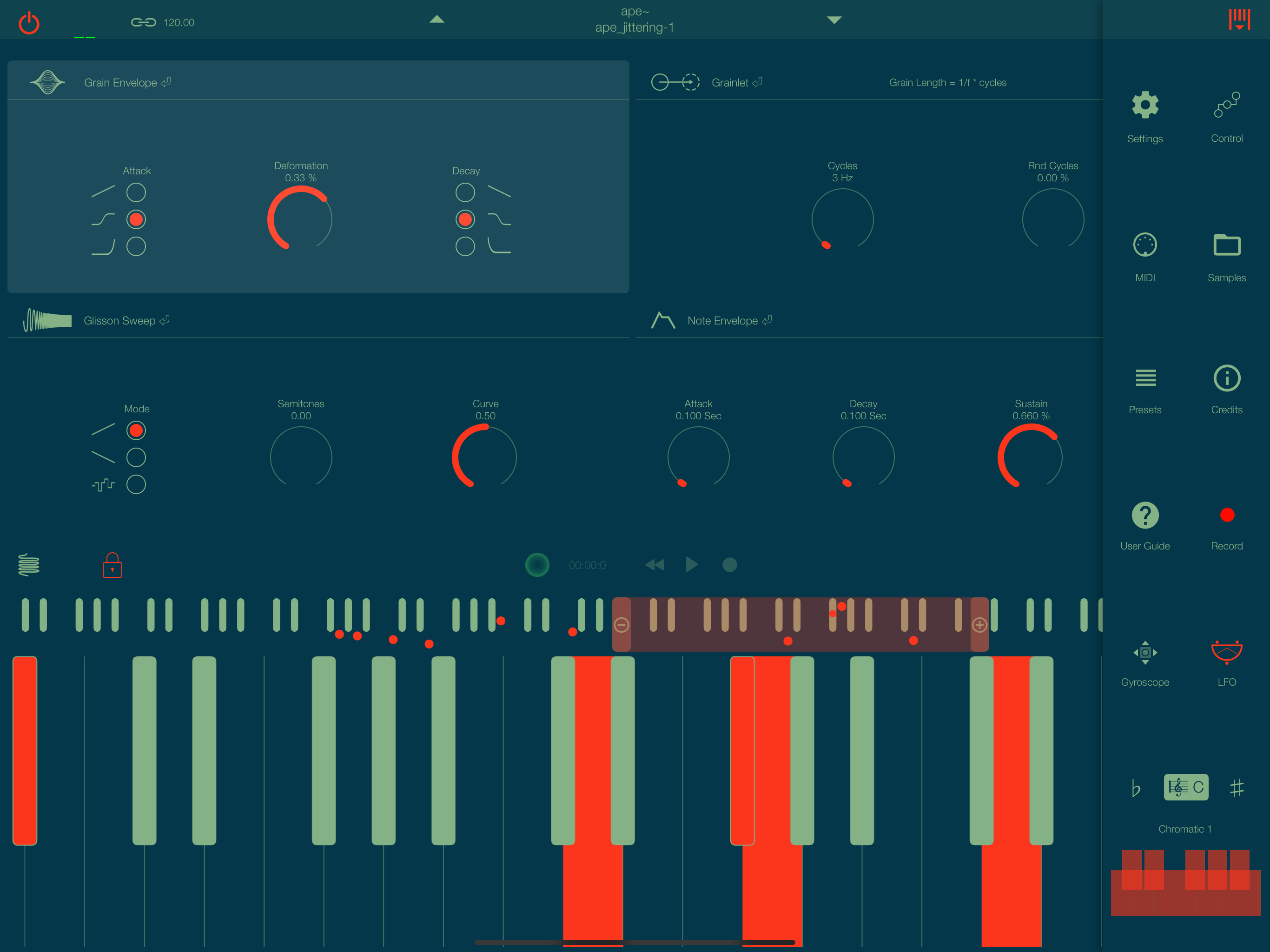Rewind the playback
The width and height of the screenshot is (1270, 952).
click(655, 565)
